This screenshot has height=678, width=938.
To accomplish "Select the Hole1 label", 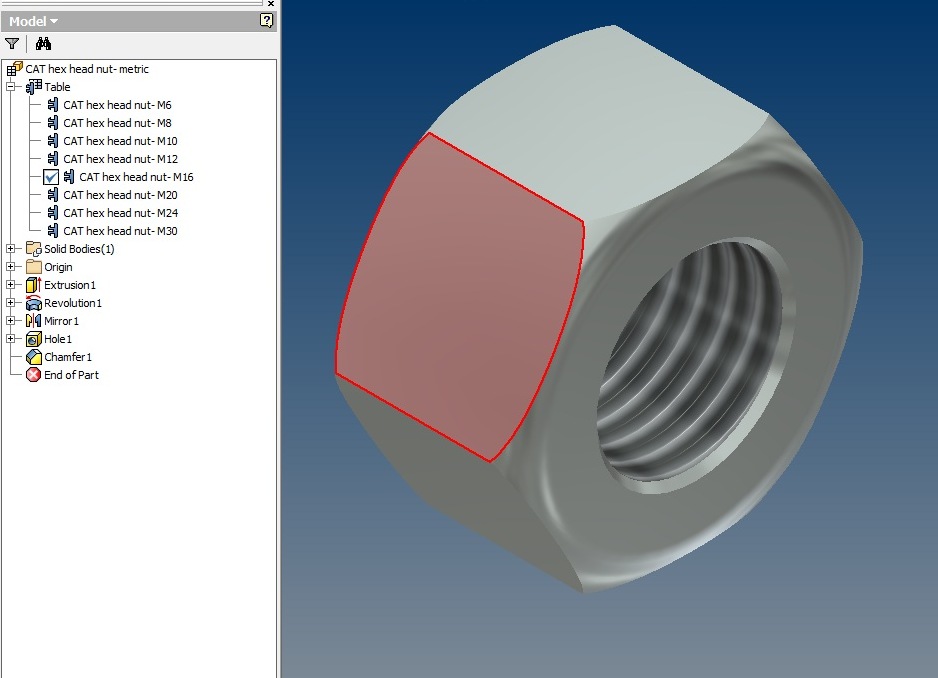I will point(57,339).
